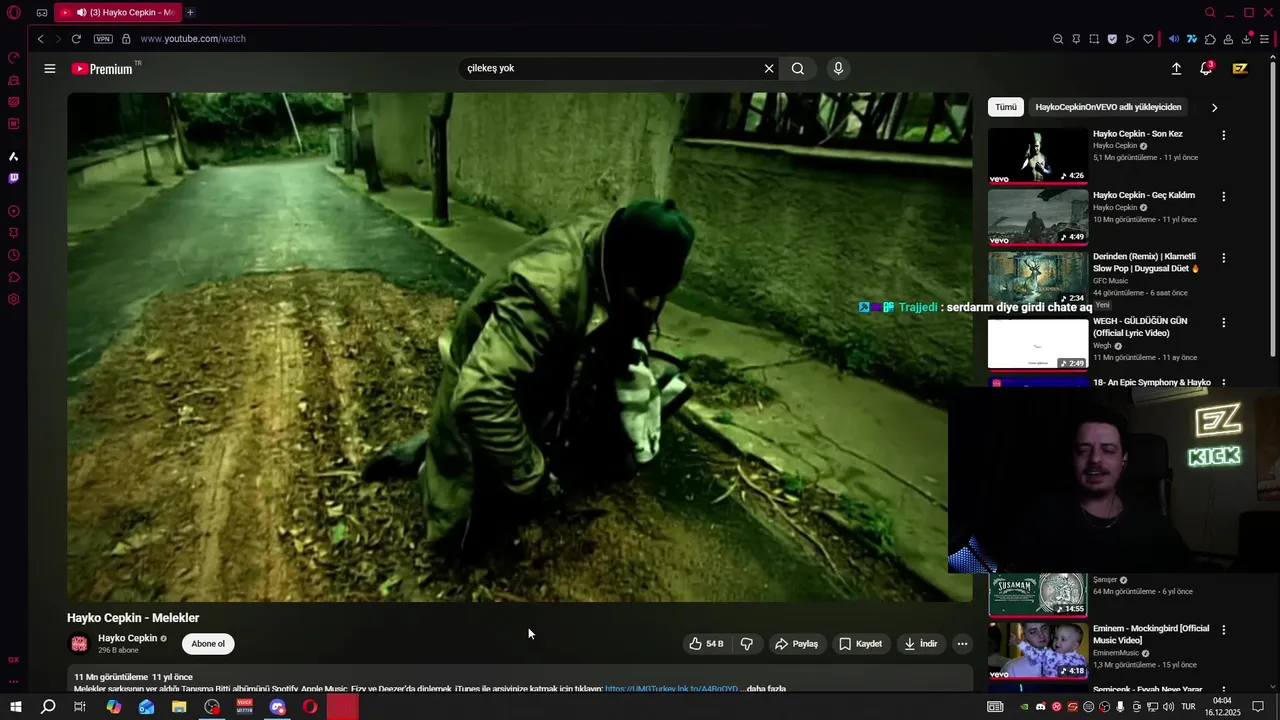The image size is (1280, 720).
Task: Open Easy Setup sliders icon
Action: (1265, 39)
